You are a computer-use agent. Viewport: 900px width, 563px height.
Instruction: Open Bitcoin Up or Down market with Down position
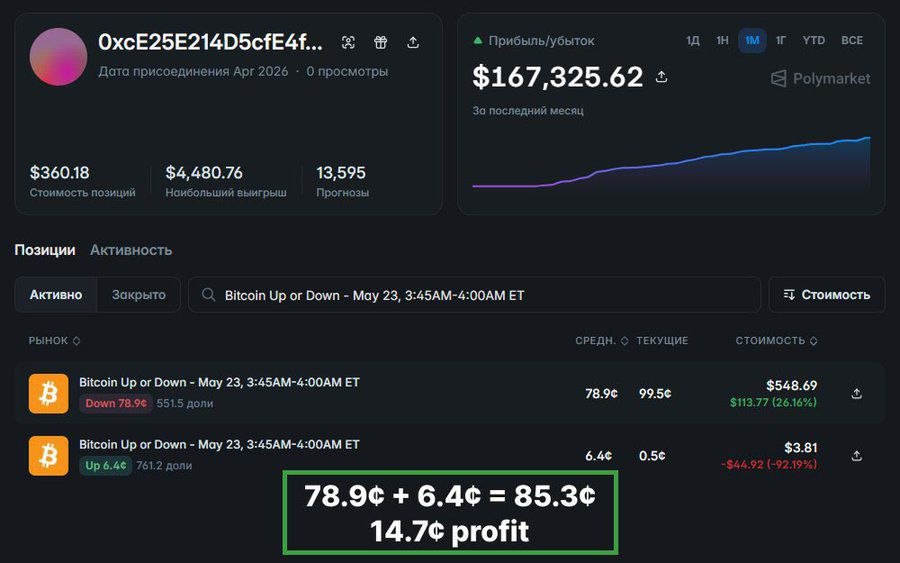219,382
